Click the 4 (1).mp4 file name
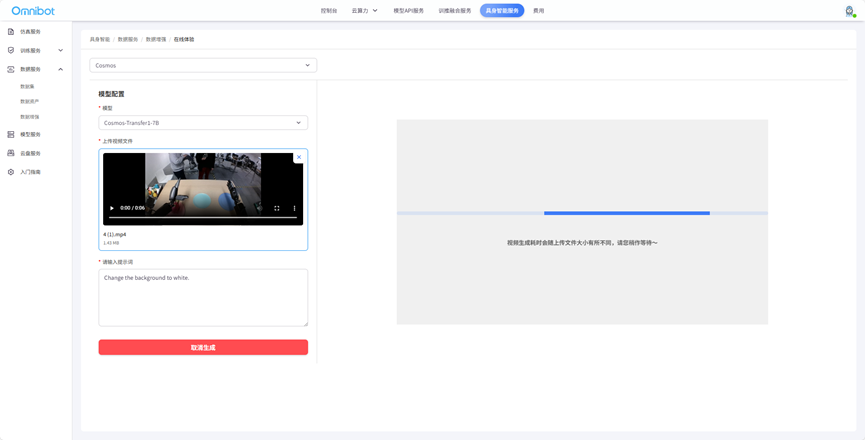This screenshot has height=440, width=865. click(115, 234)
